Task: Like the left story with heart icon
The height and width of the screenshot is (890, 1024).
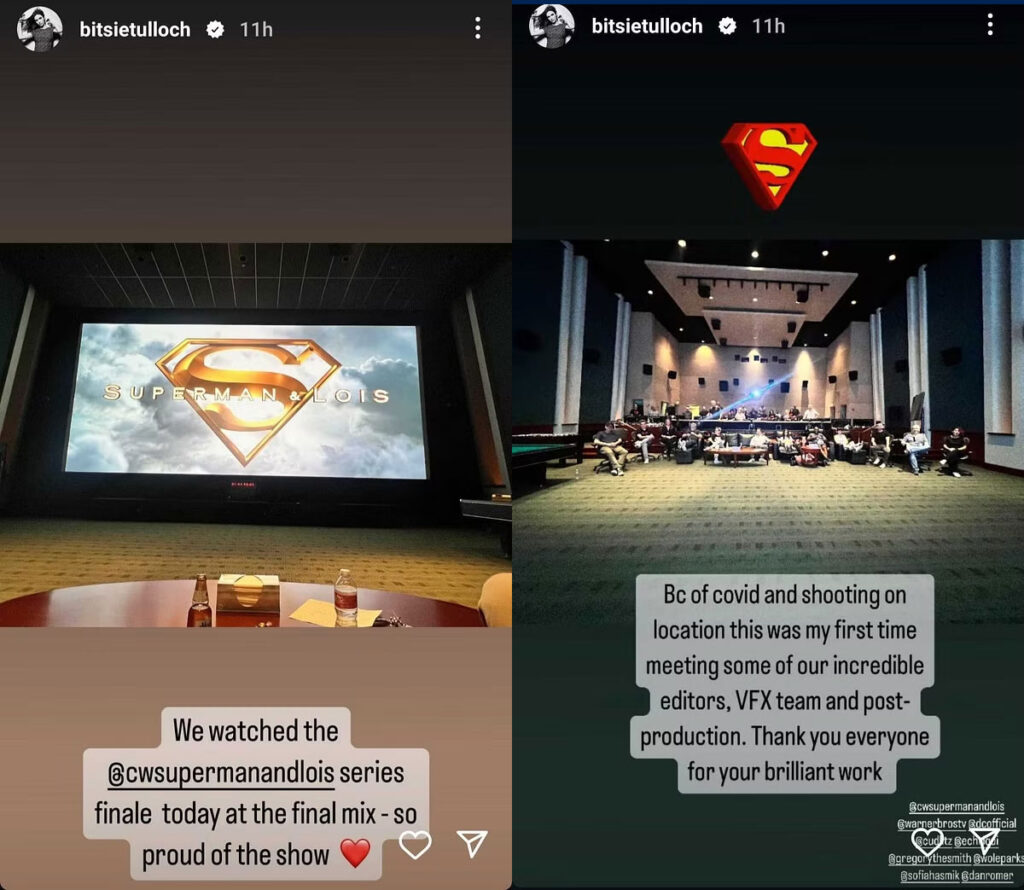Action: coord(415,844)
